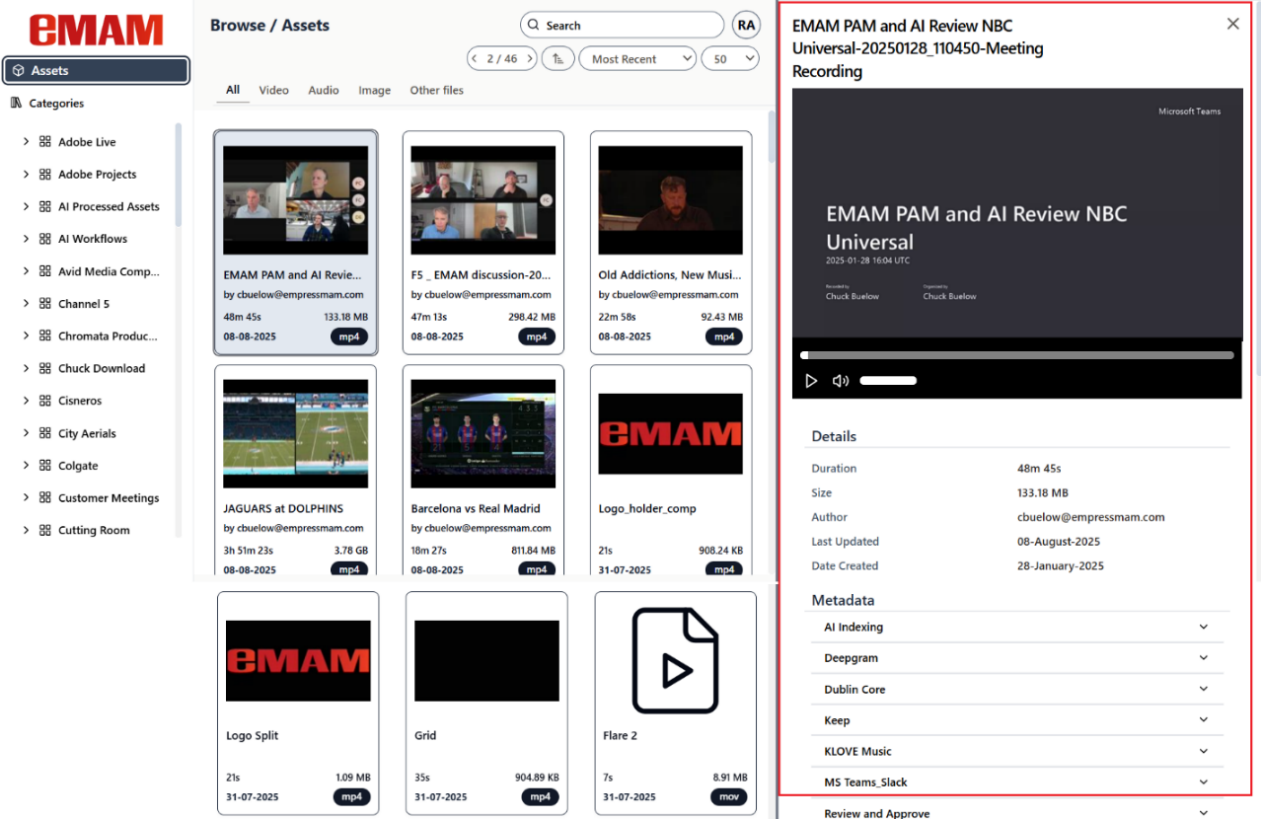Toggle the sort order direction icon

pyautogui.click(x=558, y=59)
